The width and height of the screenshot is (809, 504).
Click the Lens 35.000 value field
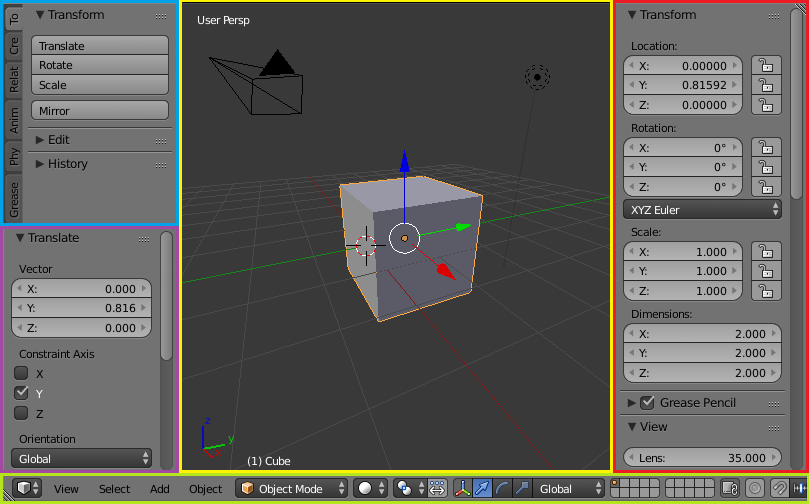coord(702,458)
